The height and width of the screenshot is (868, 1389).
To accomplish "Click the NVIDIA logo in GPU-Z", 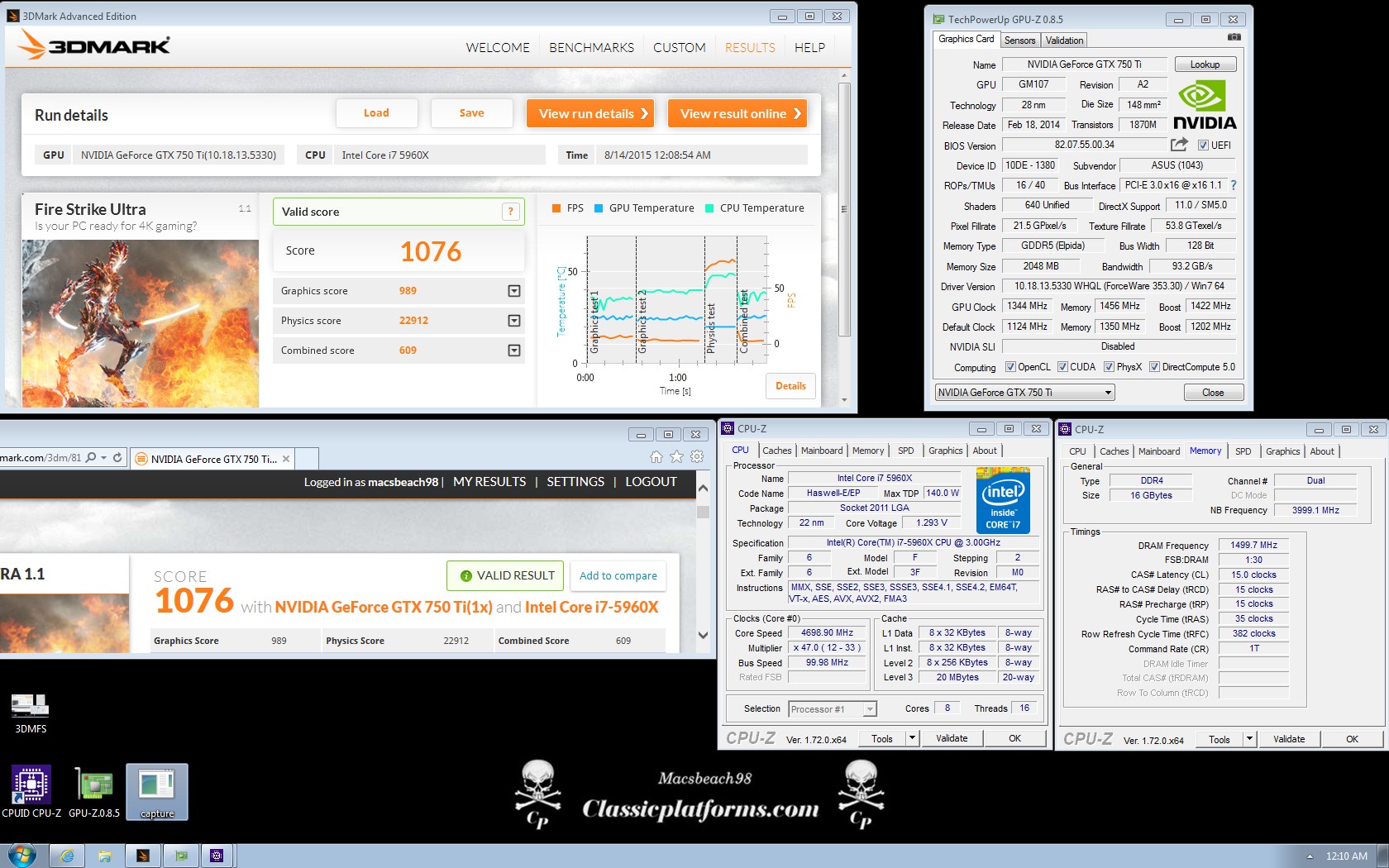I will 1205,105.
